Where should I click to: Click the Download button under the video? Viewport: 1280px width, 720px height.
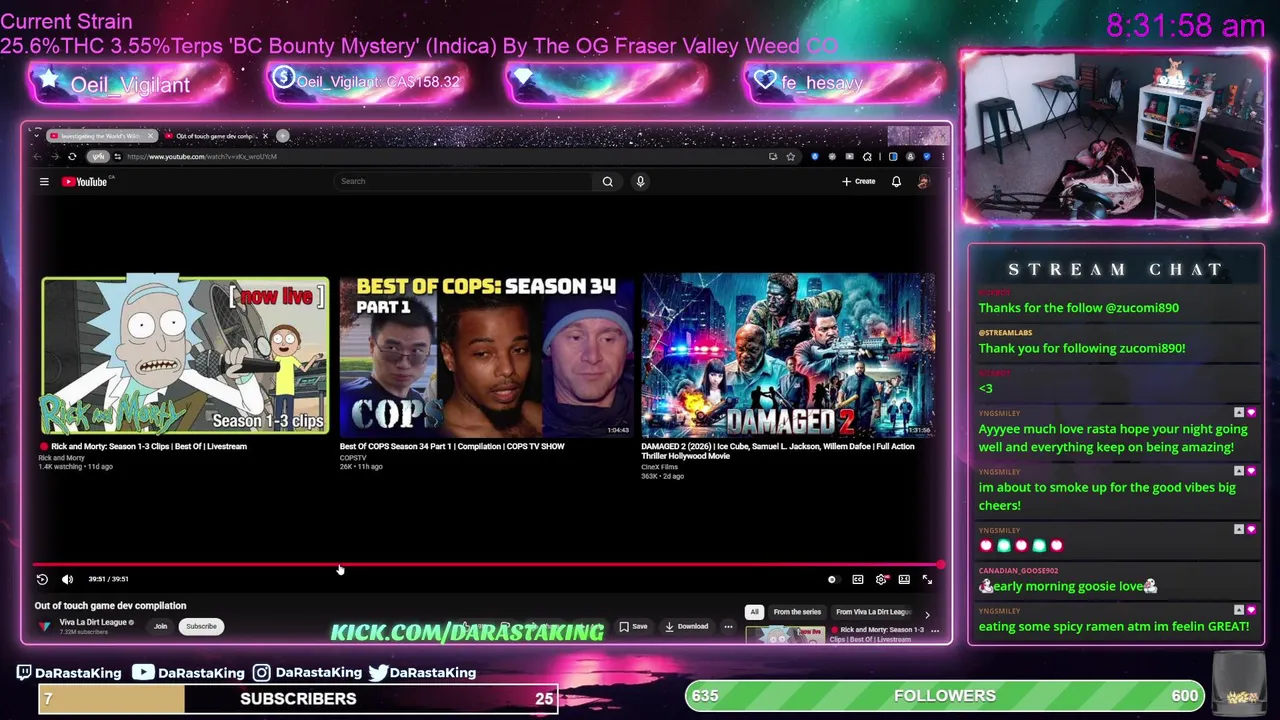point(686,627)
